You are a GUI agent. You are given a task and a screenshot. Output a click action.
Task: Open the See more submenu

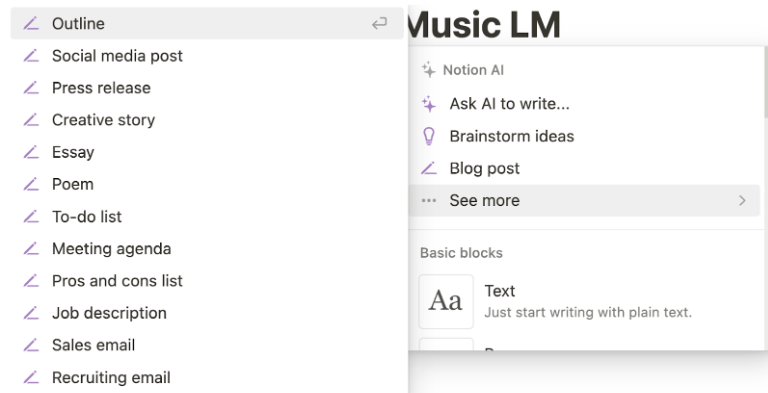point(584,200)
